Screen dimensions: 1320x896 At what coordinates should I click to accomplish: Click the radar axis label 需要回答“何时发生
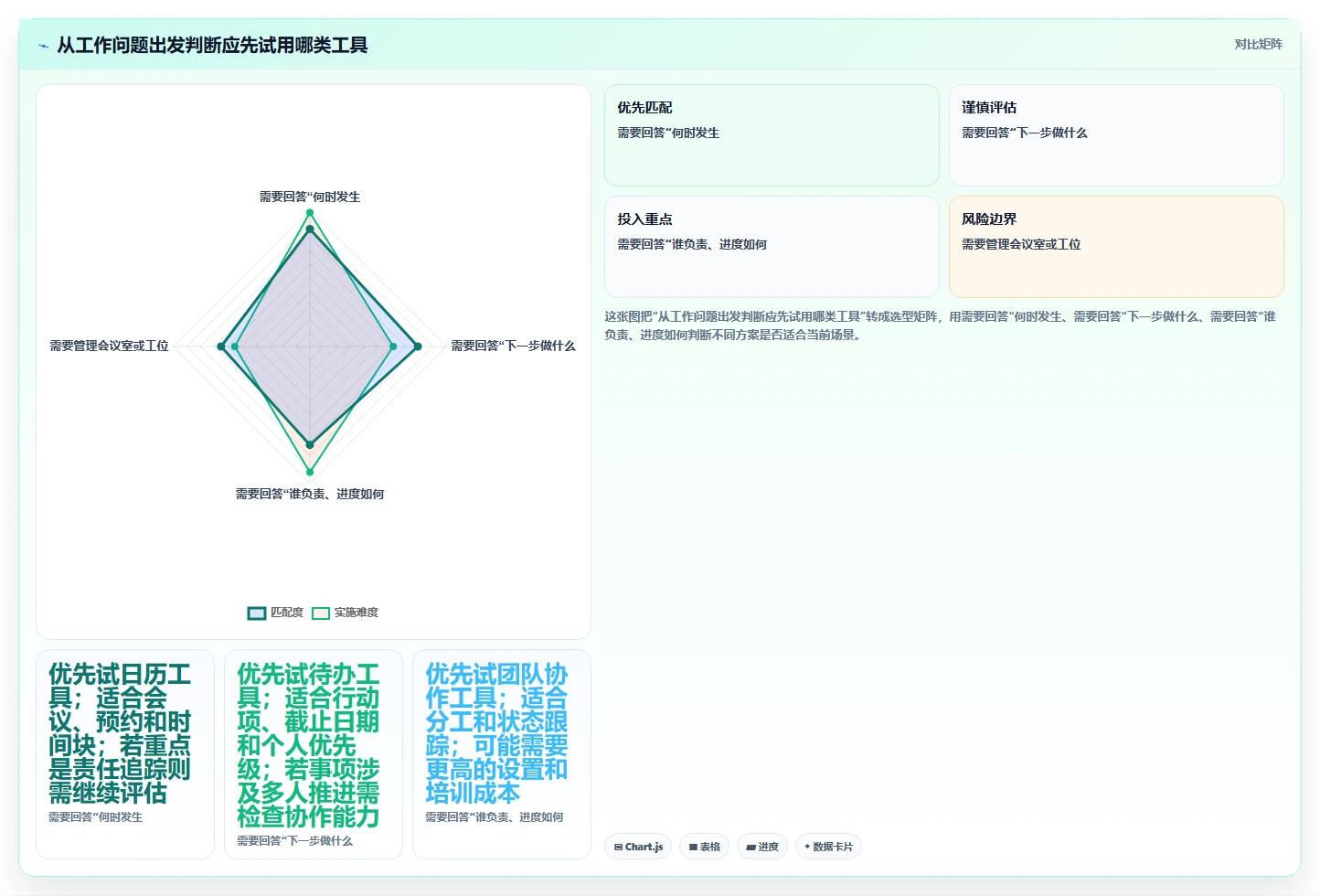(310, 197)
